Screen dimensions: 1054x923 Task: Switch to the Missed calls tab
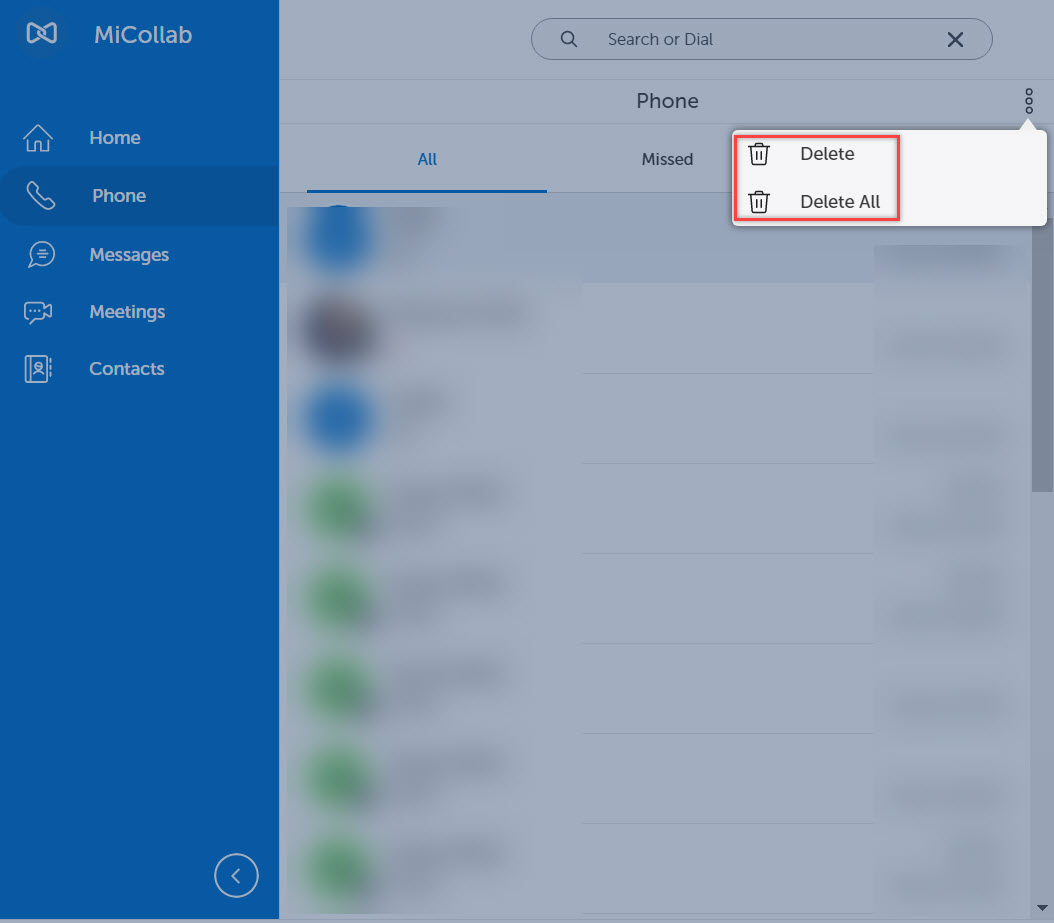click(x=667, y=159)
